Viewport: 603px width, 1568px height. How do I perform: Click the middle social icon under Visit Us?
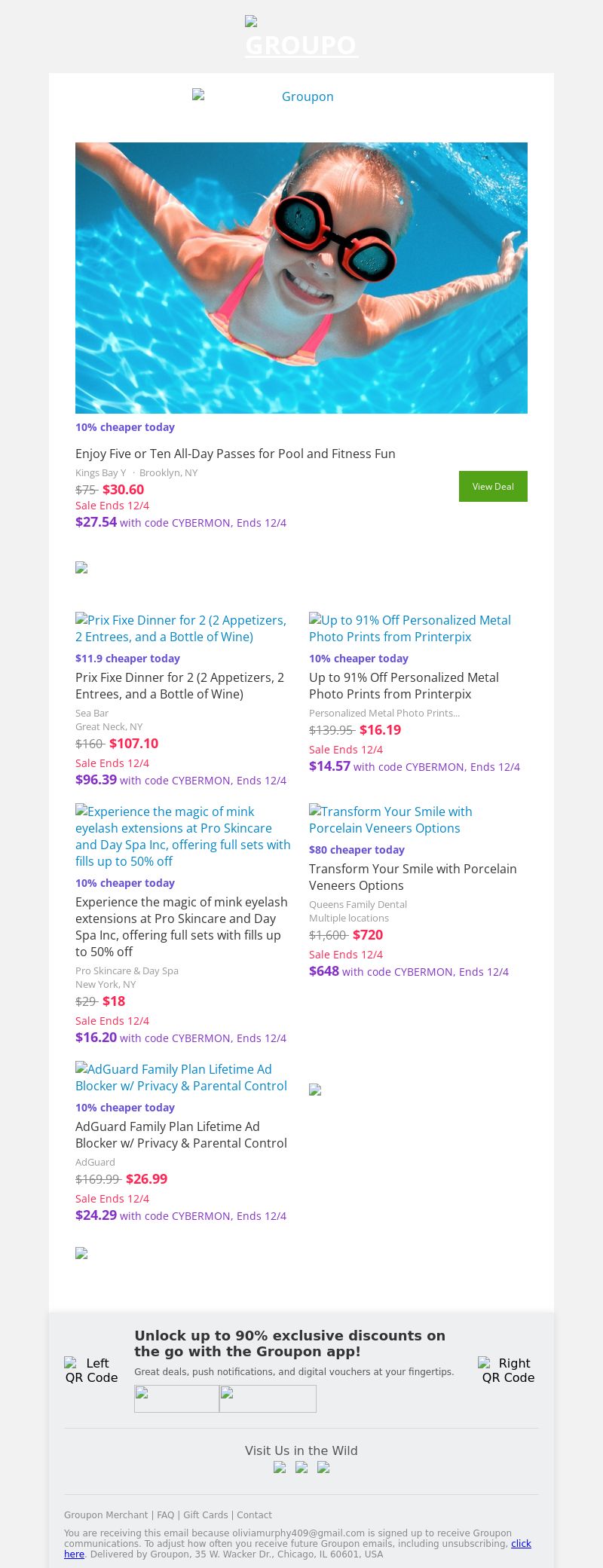[301, 1467]
